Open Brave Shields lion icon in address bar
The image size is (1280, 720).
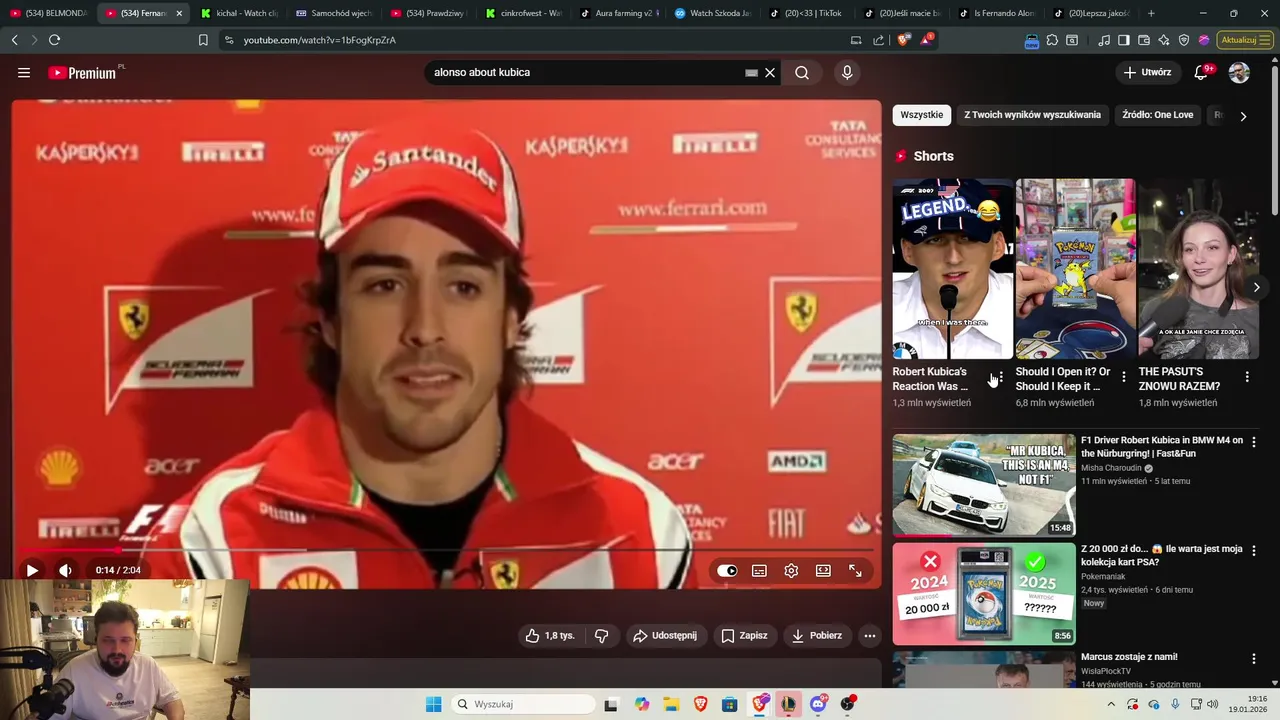904,40
